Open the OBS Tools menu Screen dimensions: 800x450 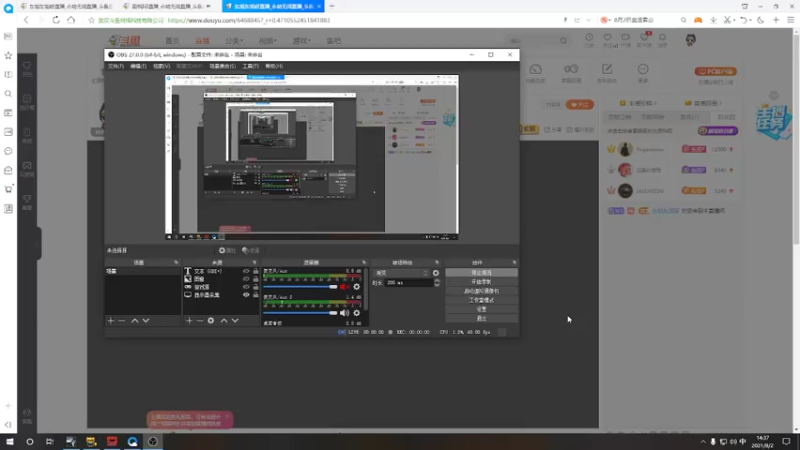pyautogui.click(x=251, y=66)
